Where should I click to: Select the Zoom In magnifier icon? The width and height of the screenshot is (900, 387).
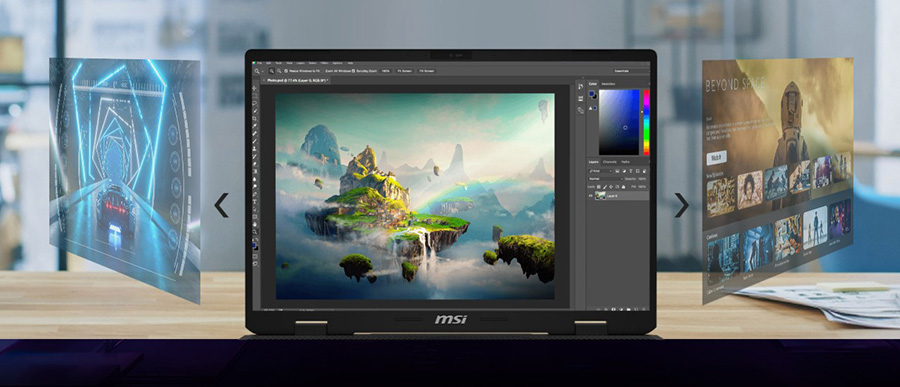(x=271, y=71)
